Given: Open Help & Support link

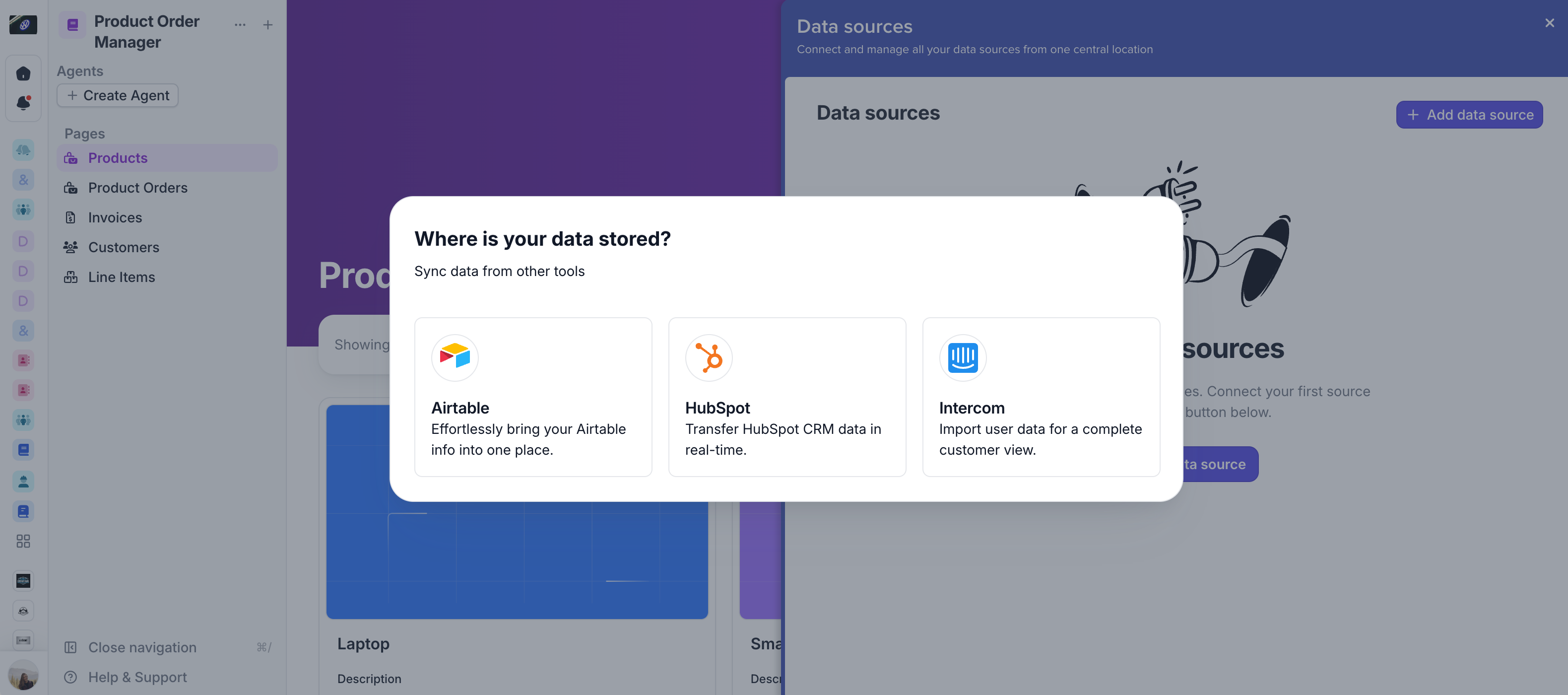Looking at the screenshot, I should click(137, 677).
